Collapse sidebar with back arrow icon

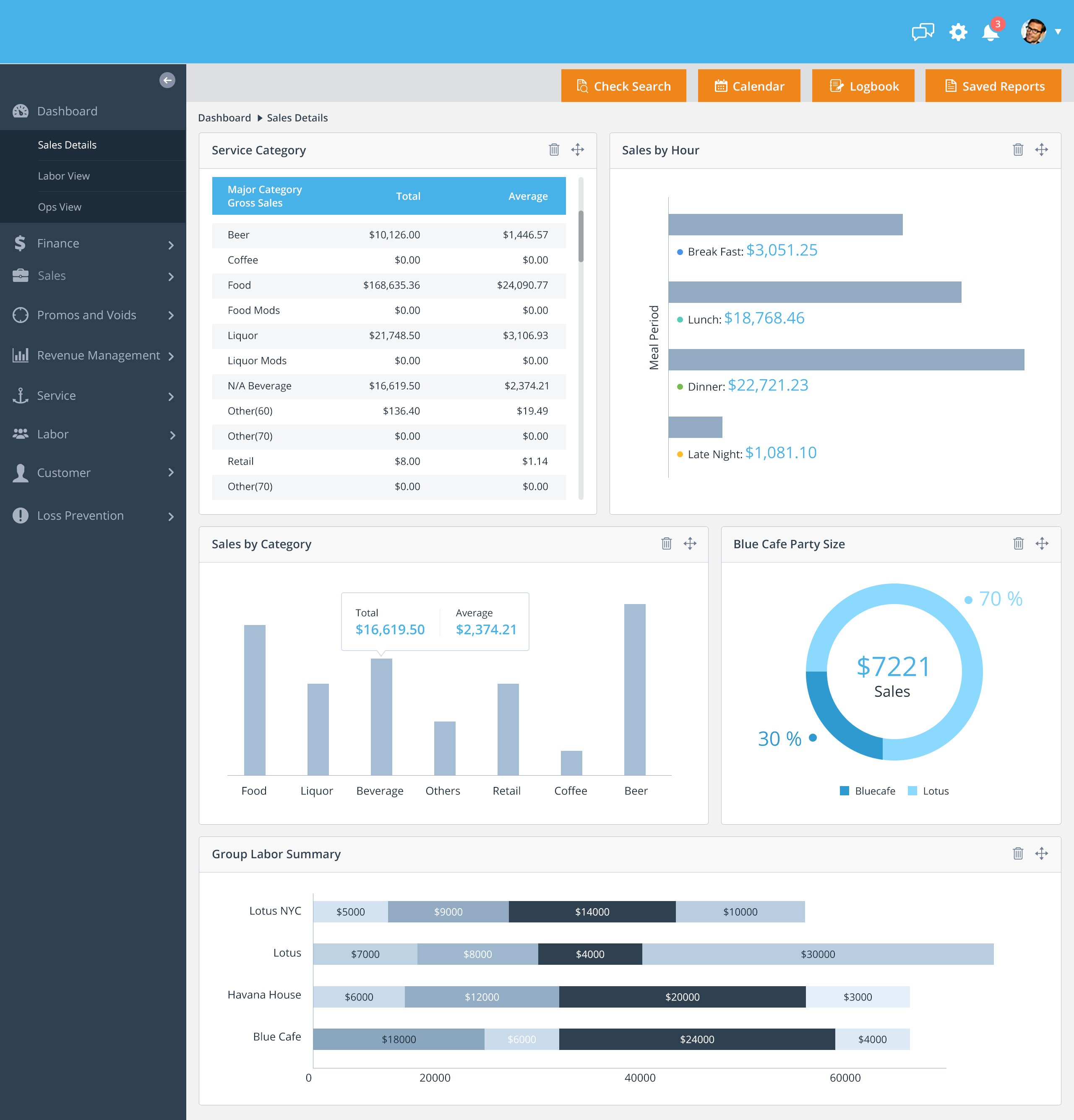click(x=167, y=80)
